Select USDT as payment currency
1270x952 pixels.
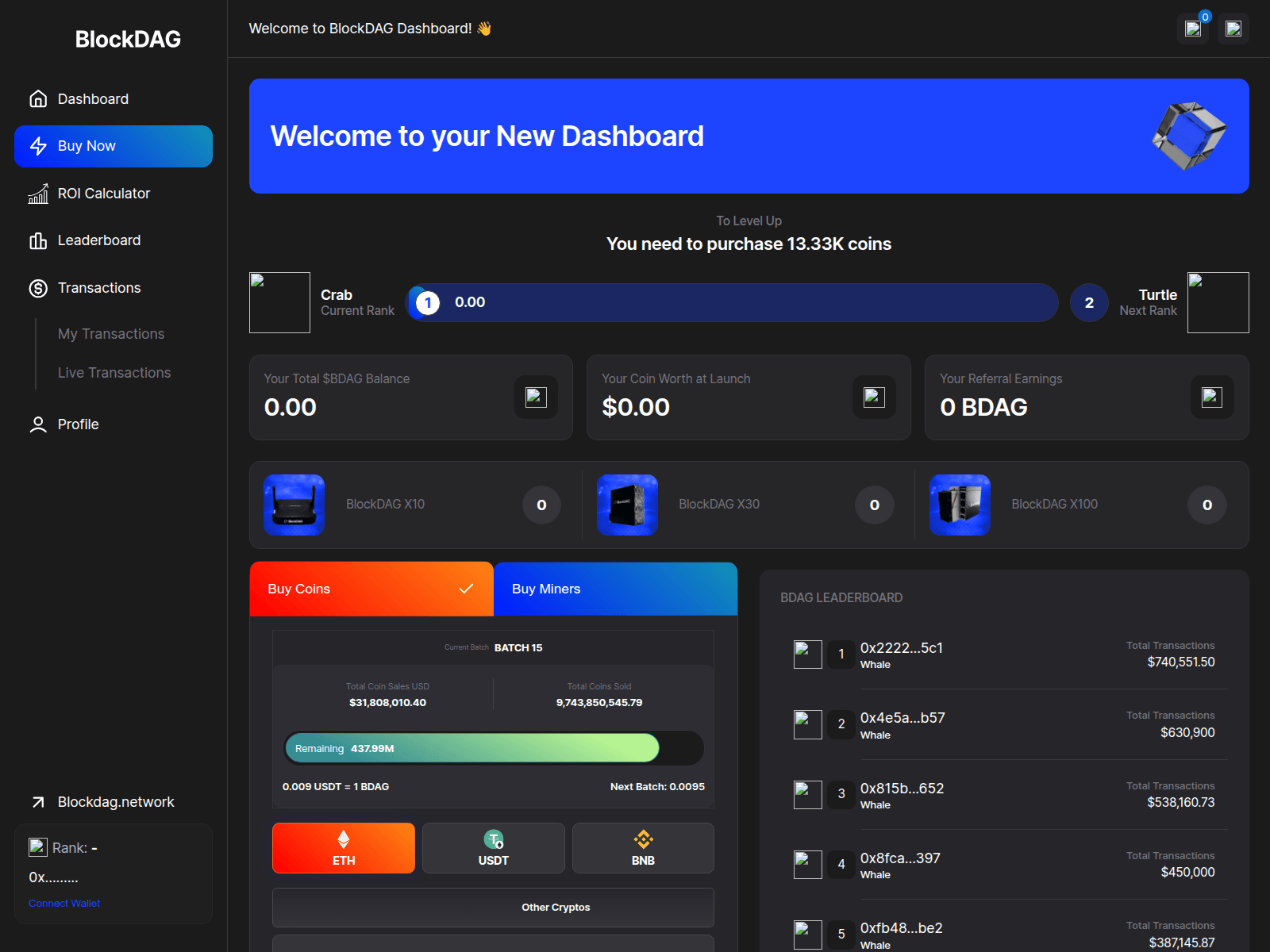[494, 848]
